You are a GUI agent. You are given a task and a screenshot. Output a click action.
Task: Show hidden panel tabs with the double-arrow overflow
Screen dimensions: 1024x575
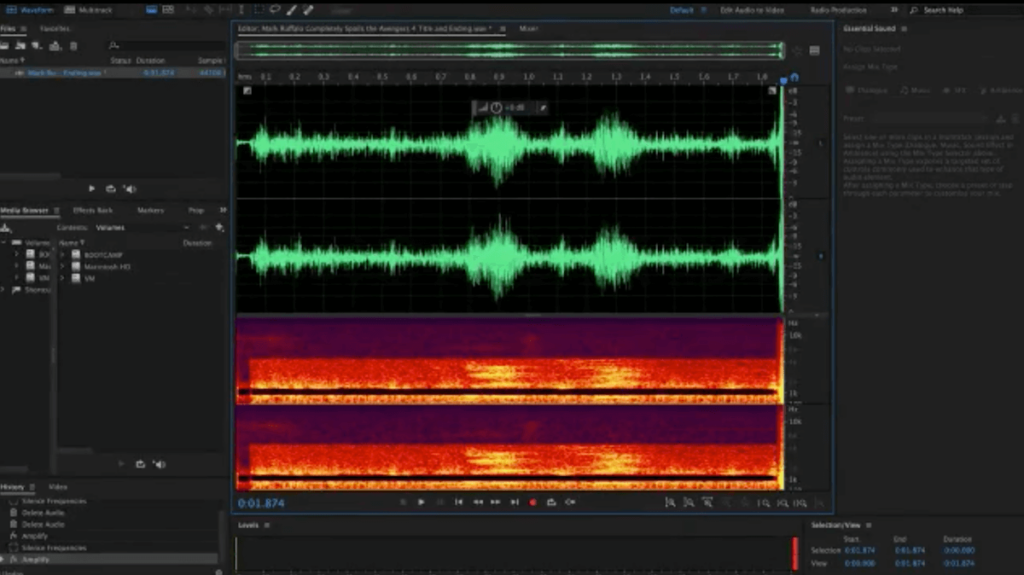click(223, 210)
